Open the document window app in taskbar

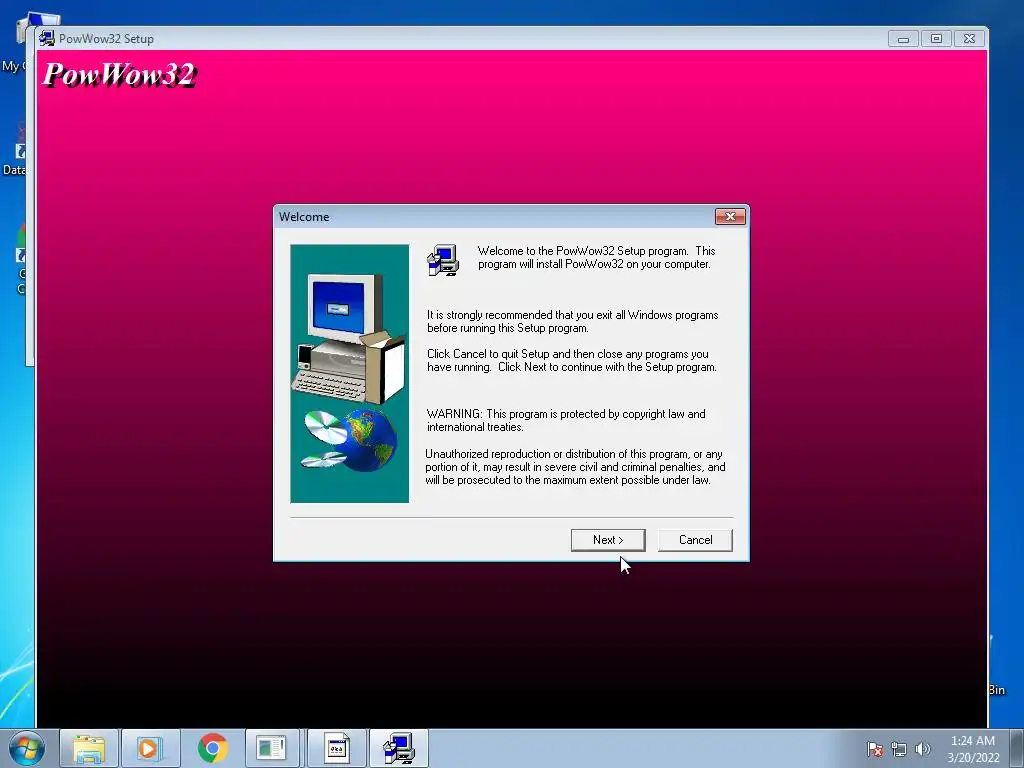click(336, 748)
